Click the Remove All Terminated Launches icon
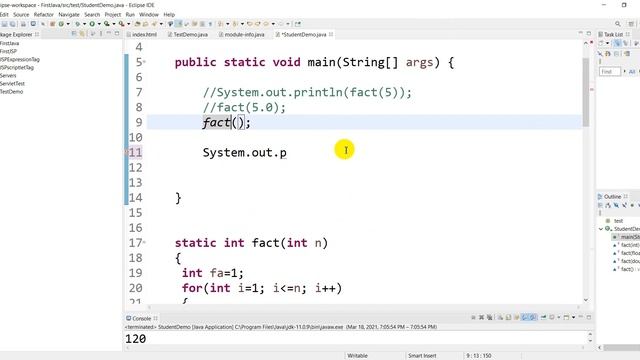Image resolution: width=640 pixels, height=360 pixels. click(x=489, y=317)
